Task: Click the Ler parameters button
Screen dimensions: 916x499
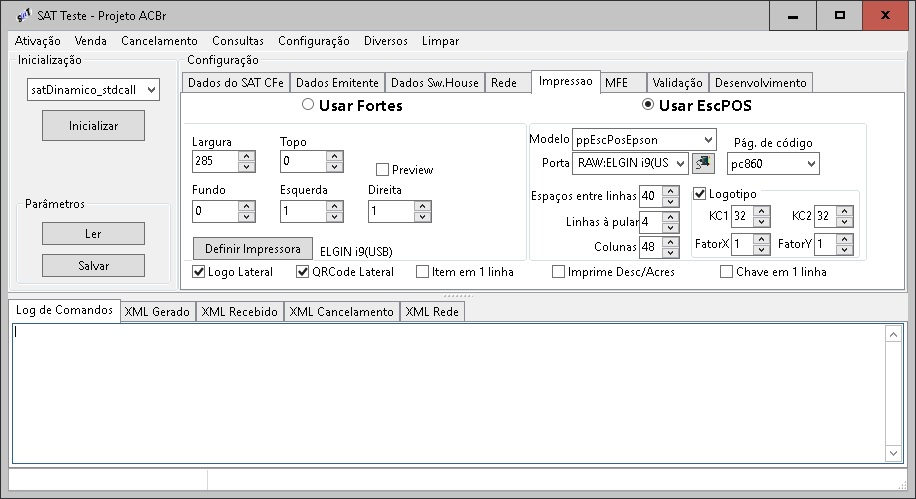Action: [93, 234]
